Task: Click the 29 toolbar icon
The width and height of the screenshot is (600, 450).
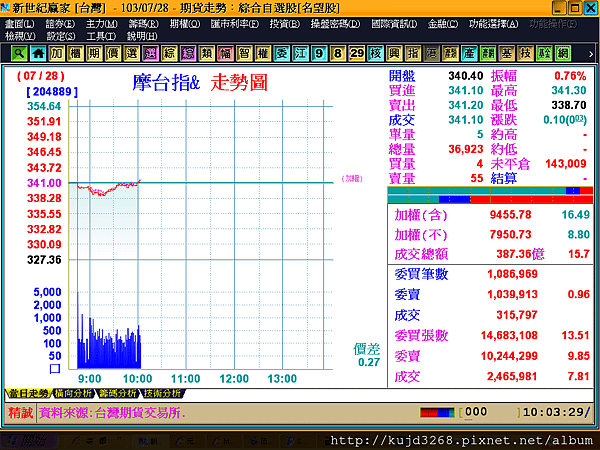Action: pyautogui.click(x=357, y=53)
